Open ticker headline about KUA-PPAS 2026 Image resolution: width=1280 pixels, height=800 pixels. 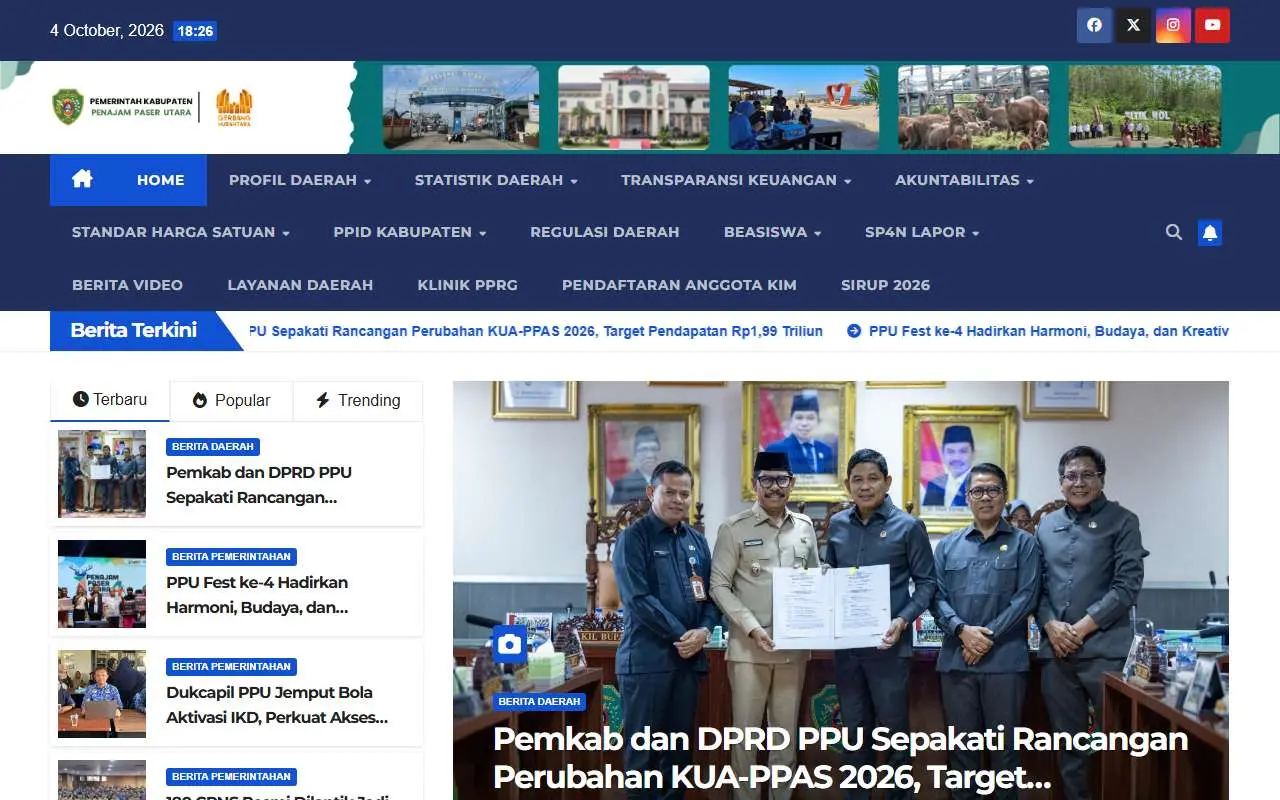pos(535,331)
